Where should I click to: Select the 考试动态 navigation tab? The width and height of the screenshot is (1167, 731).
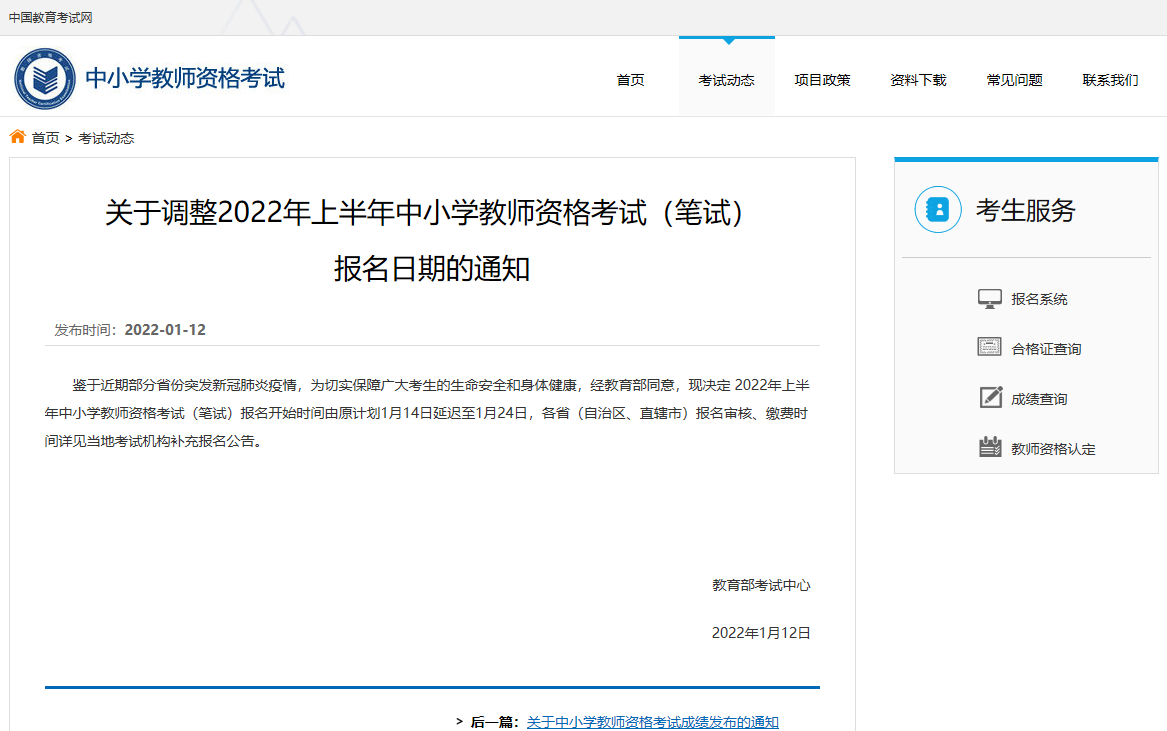coord(726,80)
